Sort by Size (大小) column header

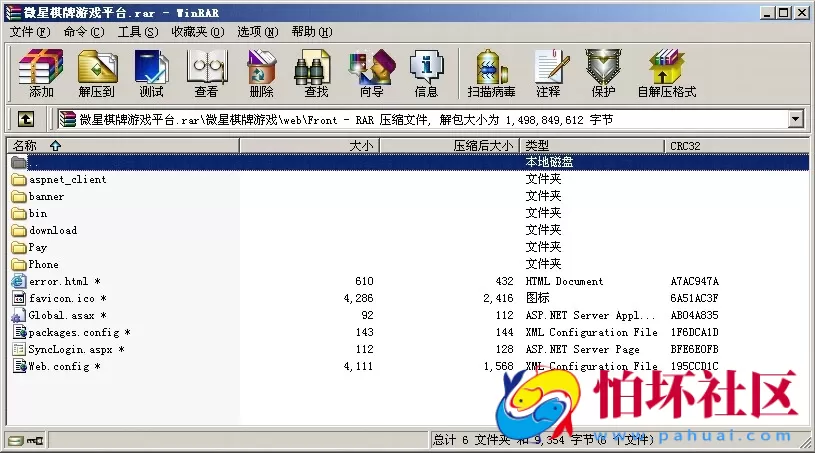pyautogui.click(x=309, y=146)
